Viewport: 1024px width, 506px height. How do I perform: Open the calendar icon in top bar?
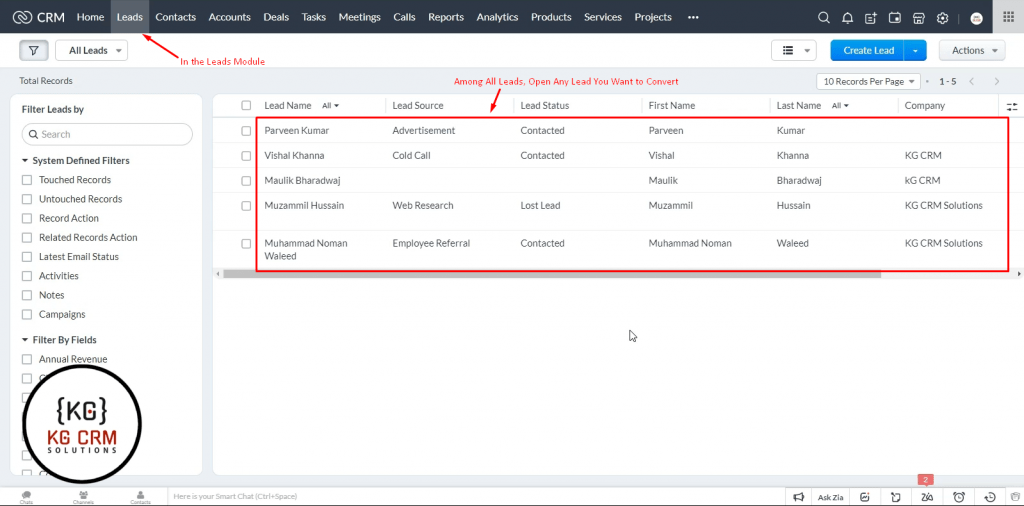pyautogui.click(x=895, y=18)
